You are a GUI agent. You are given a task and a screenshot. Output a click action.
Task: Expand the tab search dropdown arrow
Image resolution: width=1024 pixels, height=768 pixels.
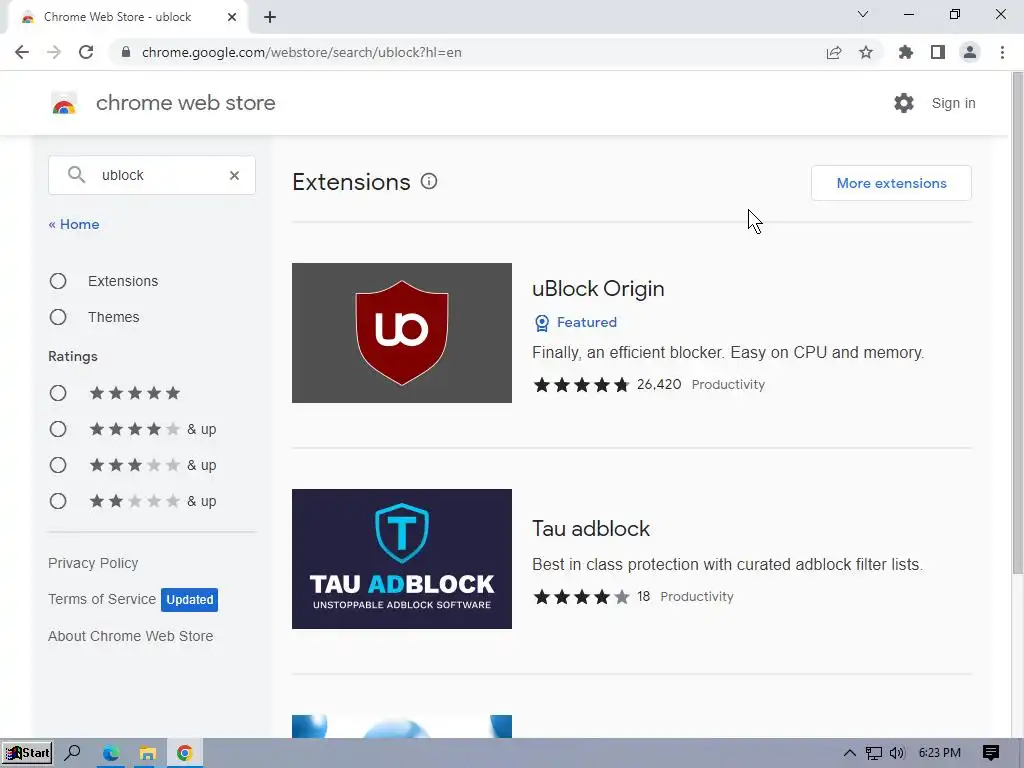click(x=863, y=14)
